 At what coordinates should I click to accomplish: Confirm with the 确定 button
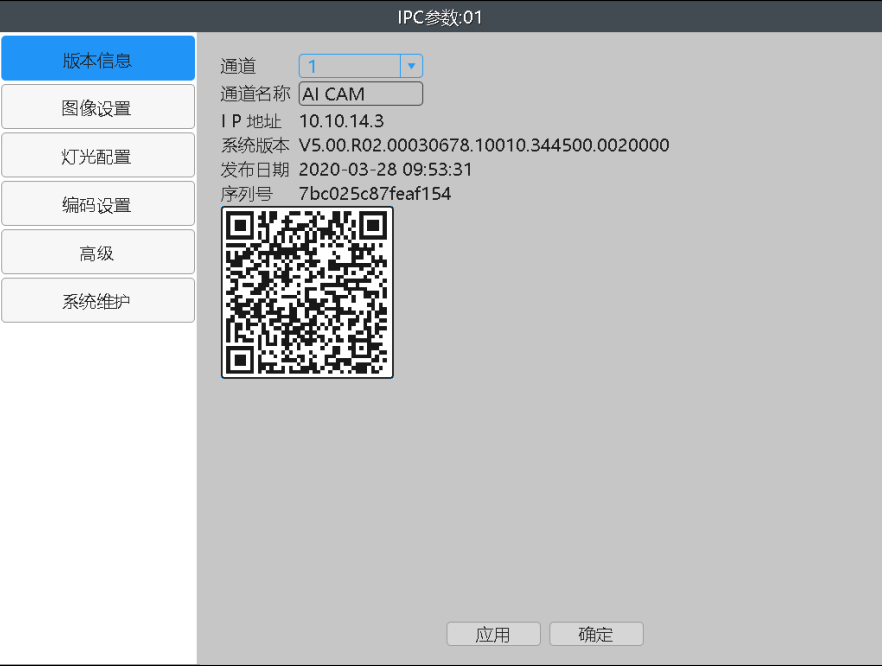pos(596,634)
